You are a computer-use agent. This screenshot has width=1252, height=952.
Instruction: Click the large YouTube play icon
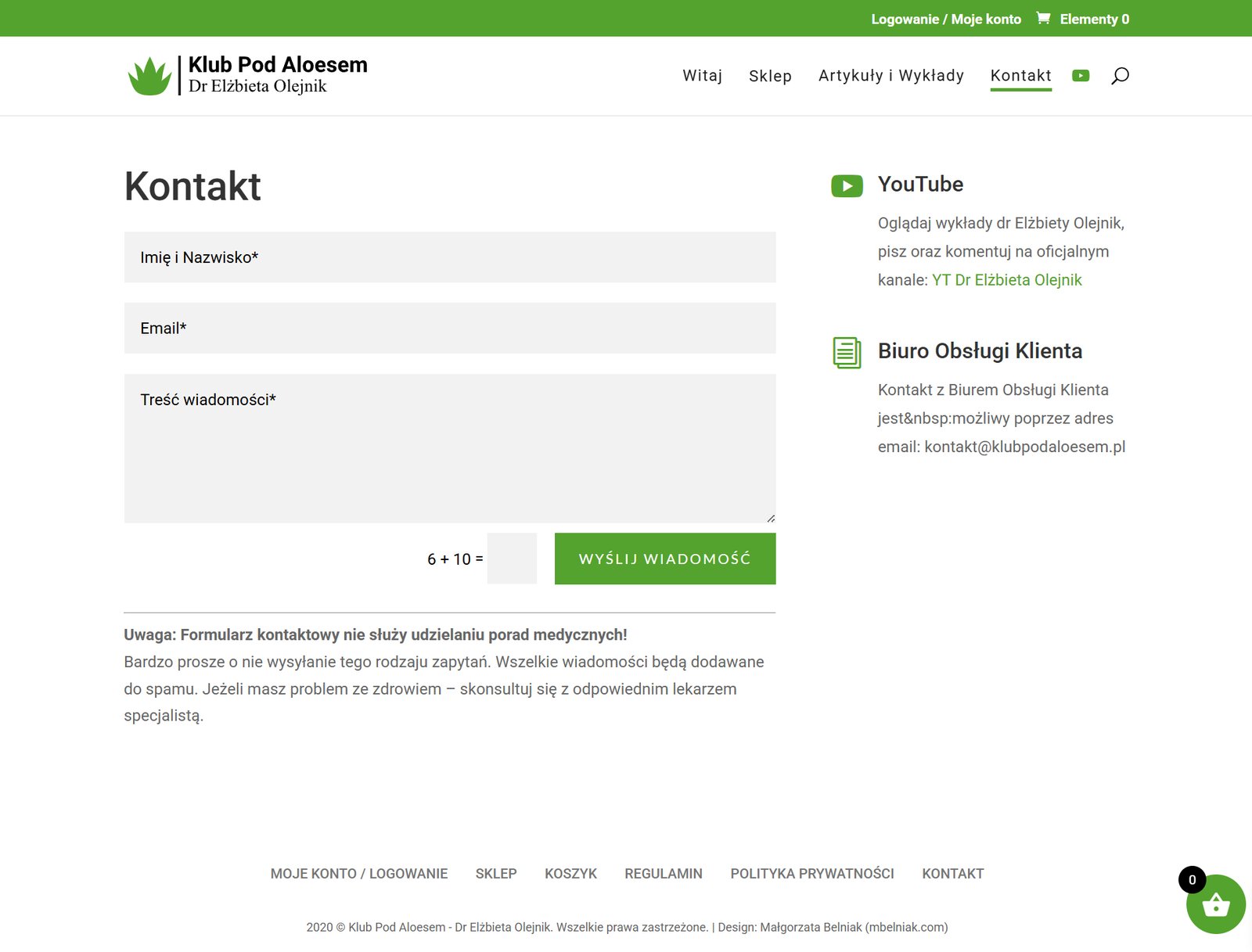click(x=847, y=185)
